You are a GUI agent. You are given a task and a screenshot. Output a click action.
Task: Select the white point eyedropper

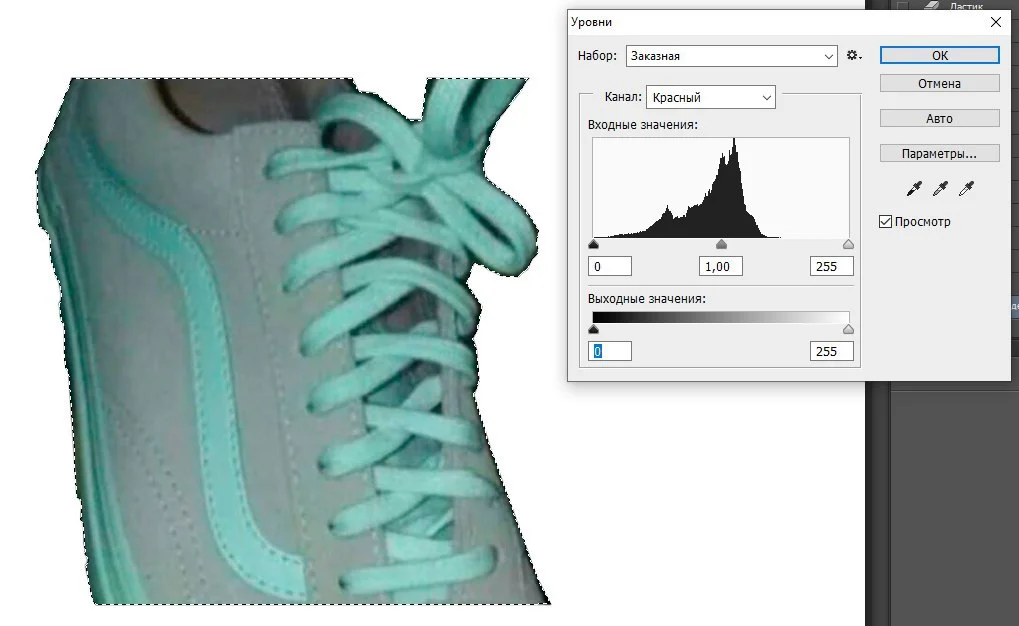pyautogui.click(x=966, y=189)
